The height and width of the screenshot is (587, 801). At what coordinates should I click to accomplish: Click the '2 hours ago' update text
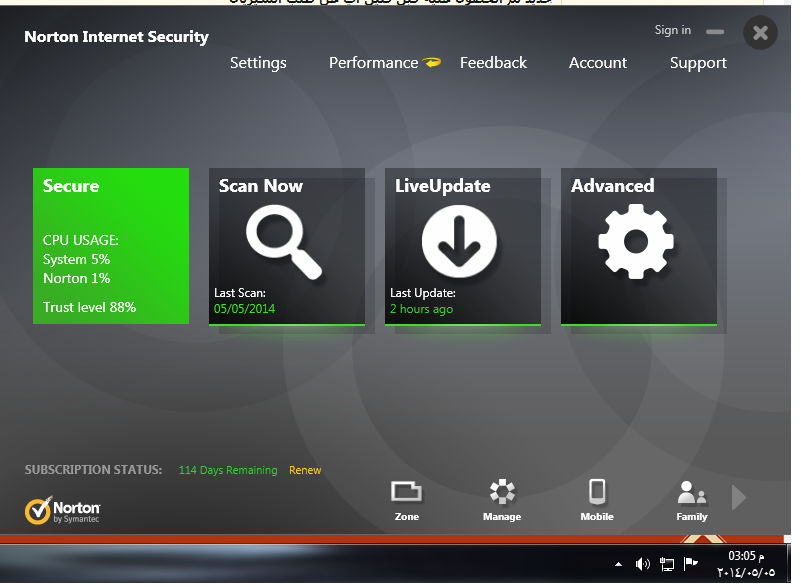tap(421, 309)
